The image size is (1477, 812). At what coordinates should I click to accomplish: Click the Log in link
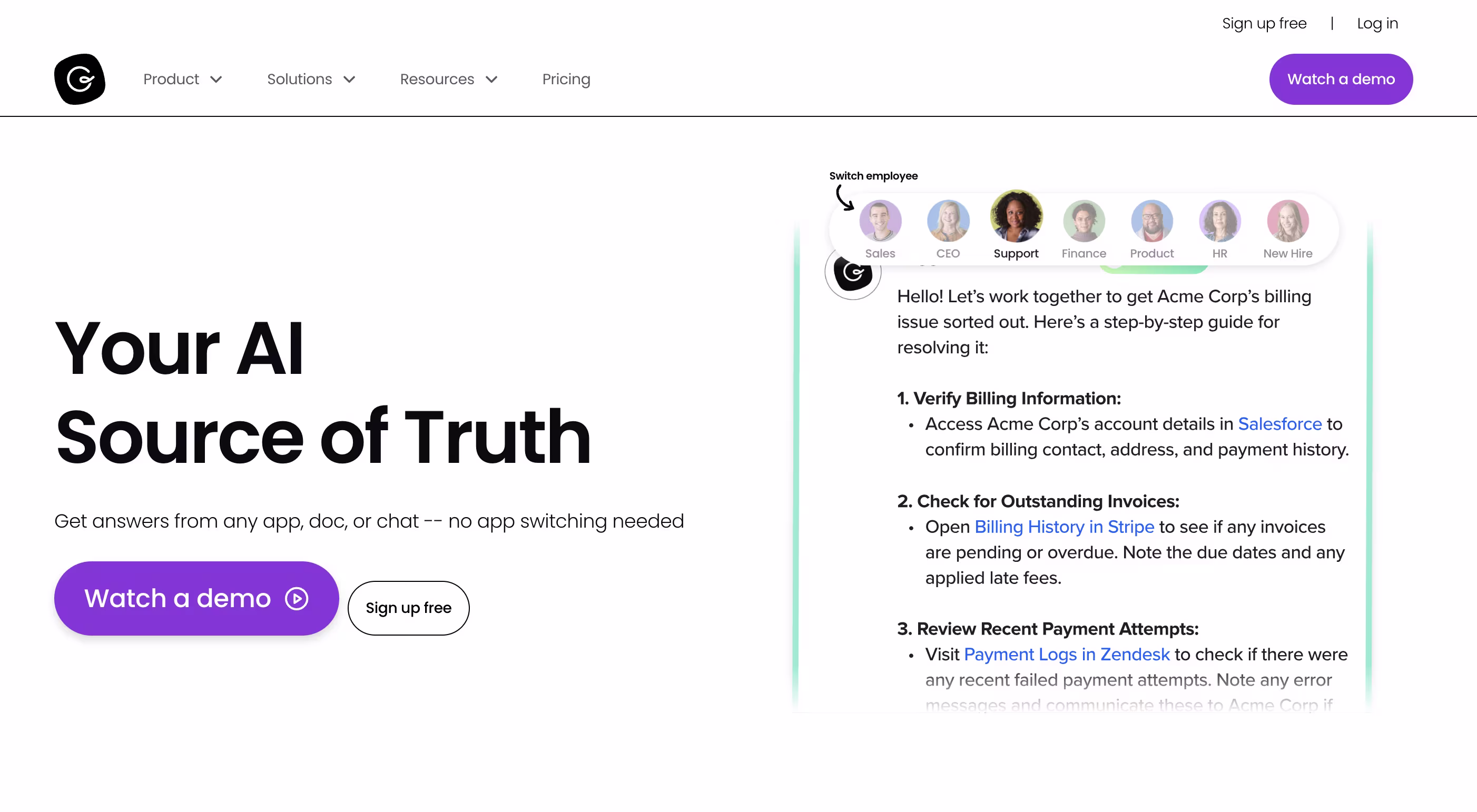coord(1377,24)
